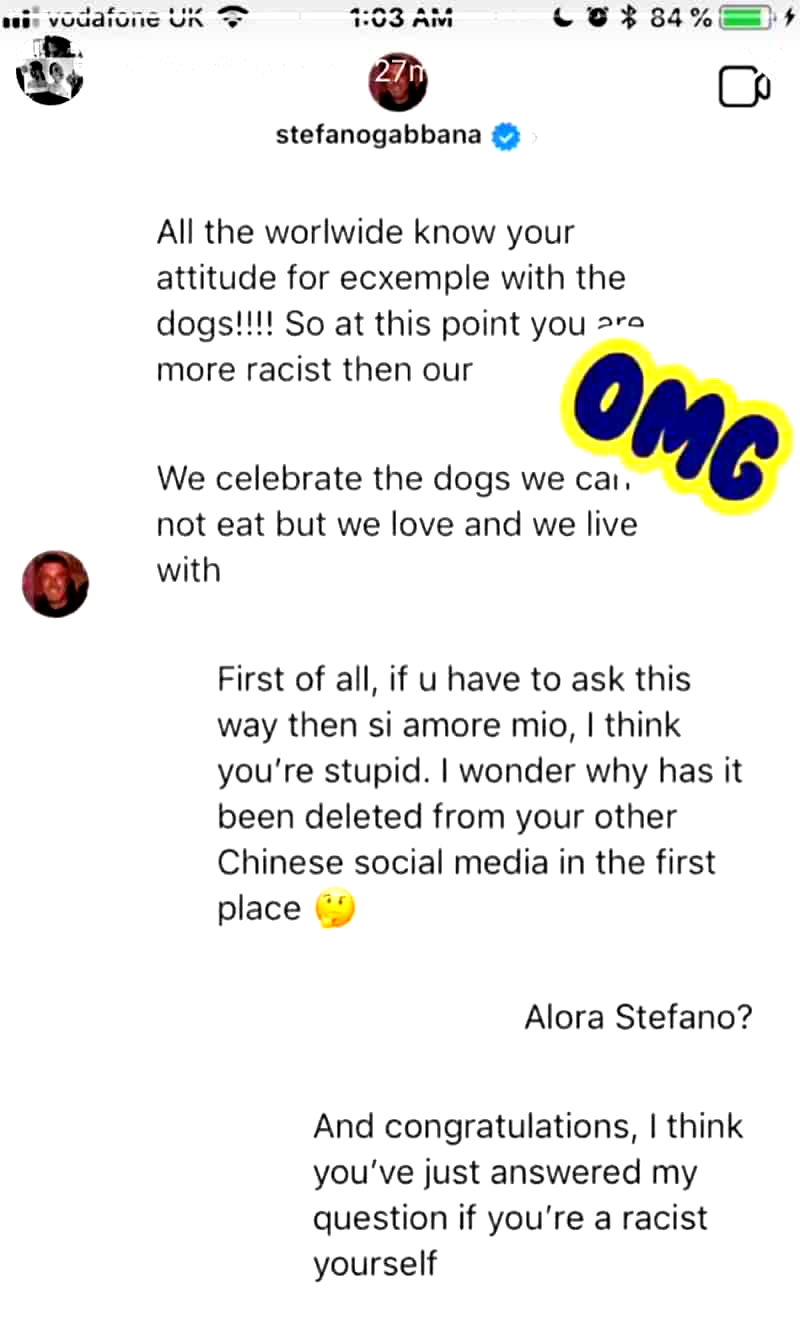This screenshot has height=1327, width=800.
Task: Tap the blue verified badge
Action: [x=507, y=137]
